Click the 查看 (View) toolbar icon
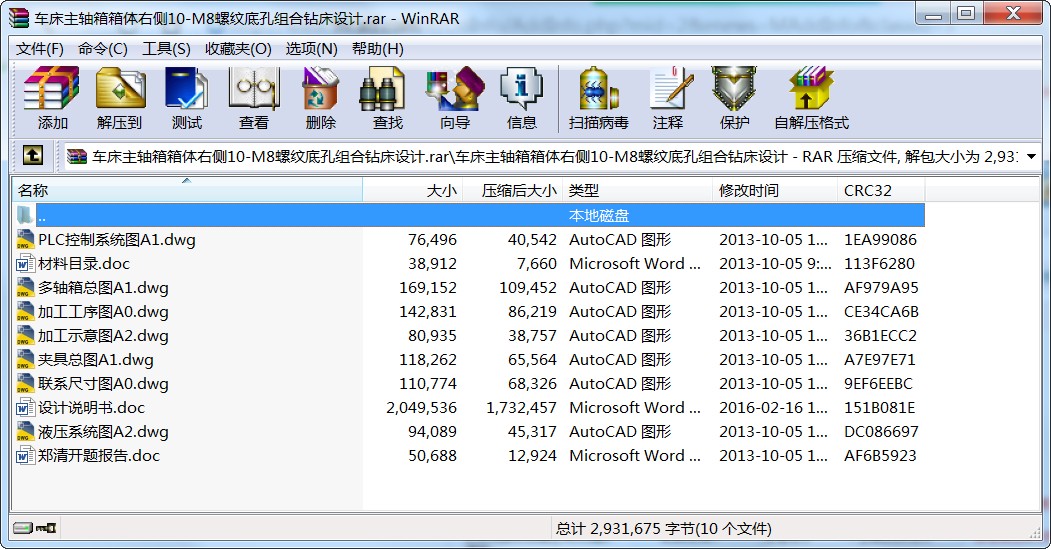The width and height of the screenshot is (1051, 549). pos(253,88)
